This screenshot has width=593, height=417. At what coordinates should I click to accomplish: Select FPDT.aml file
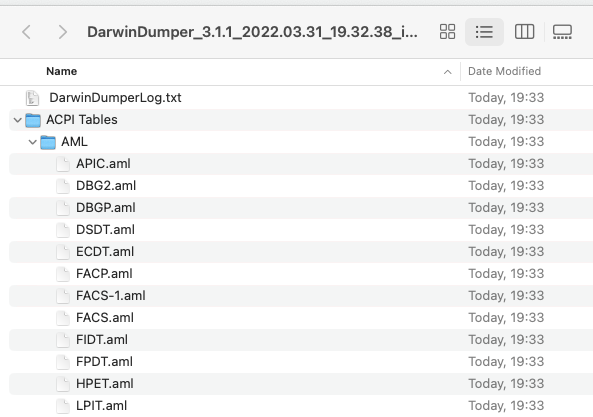coord(104,361)
